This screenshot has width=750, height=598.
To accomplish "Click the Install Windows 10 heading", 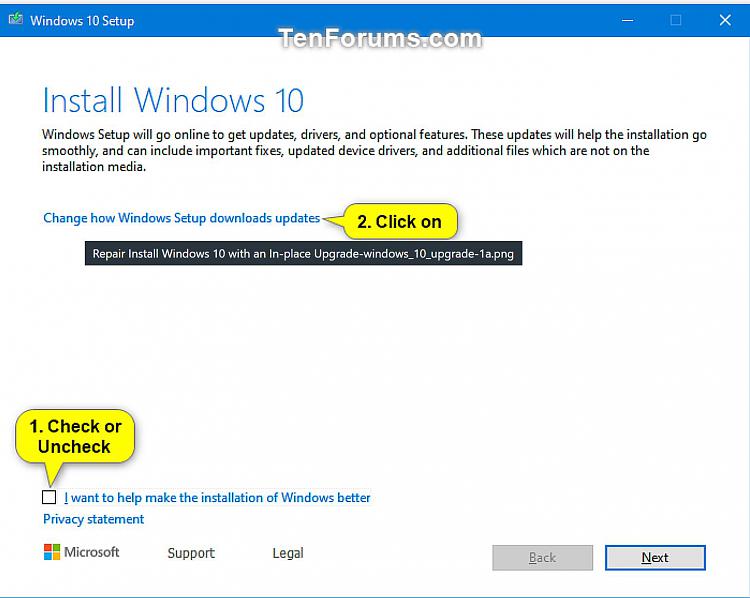I will [x=173, y=100].
